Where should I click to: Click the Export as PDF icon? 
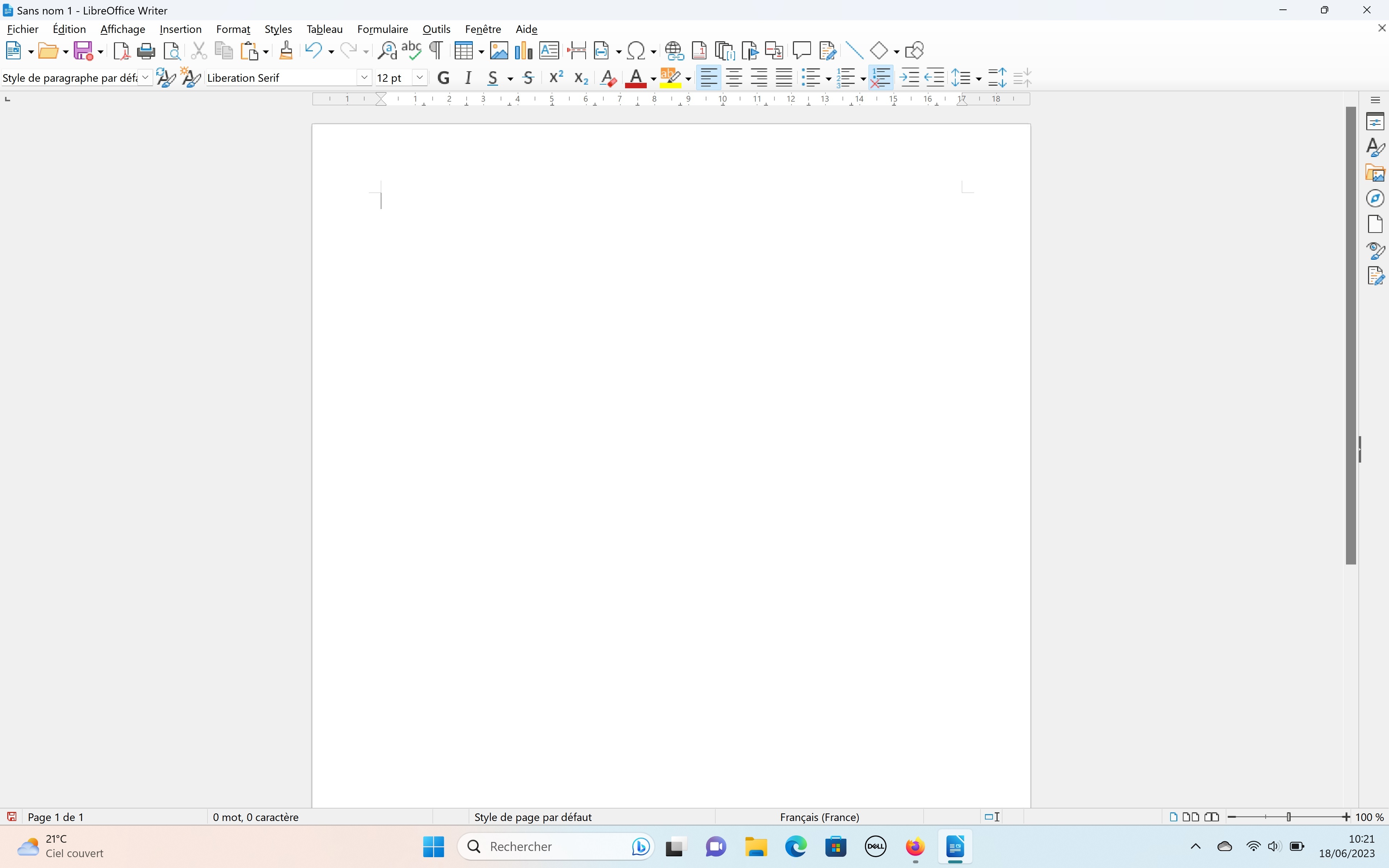coord(121,51)
